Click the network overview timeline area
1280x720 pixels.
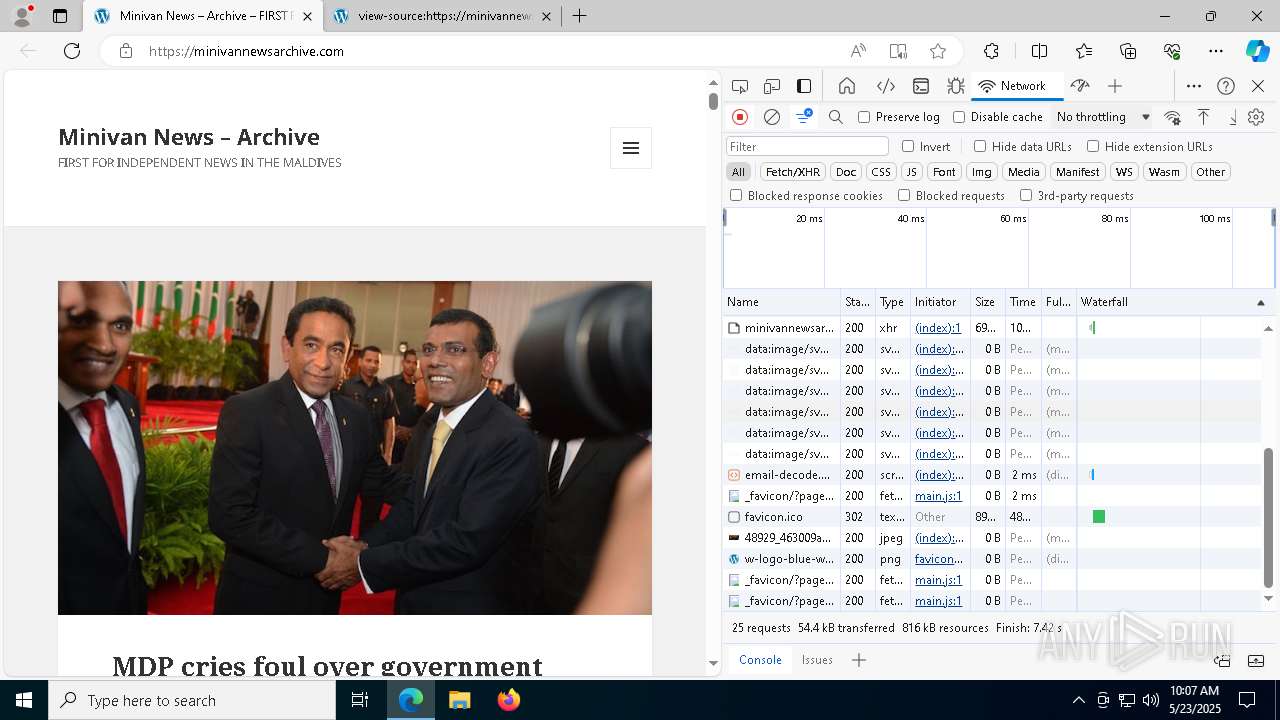pos(998,248)
